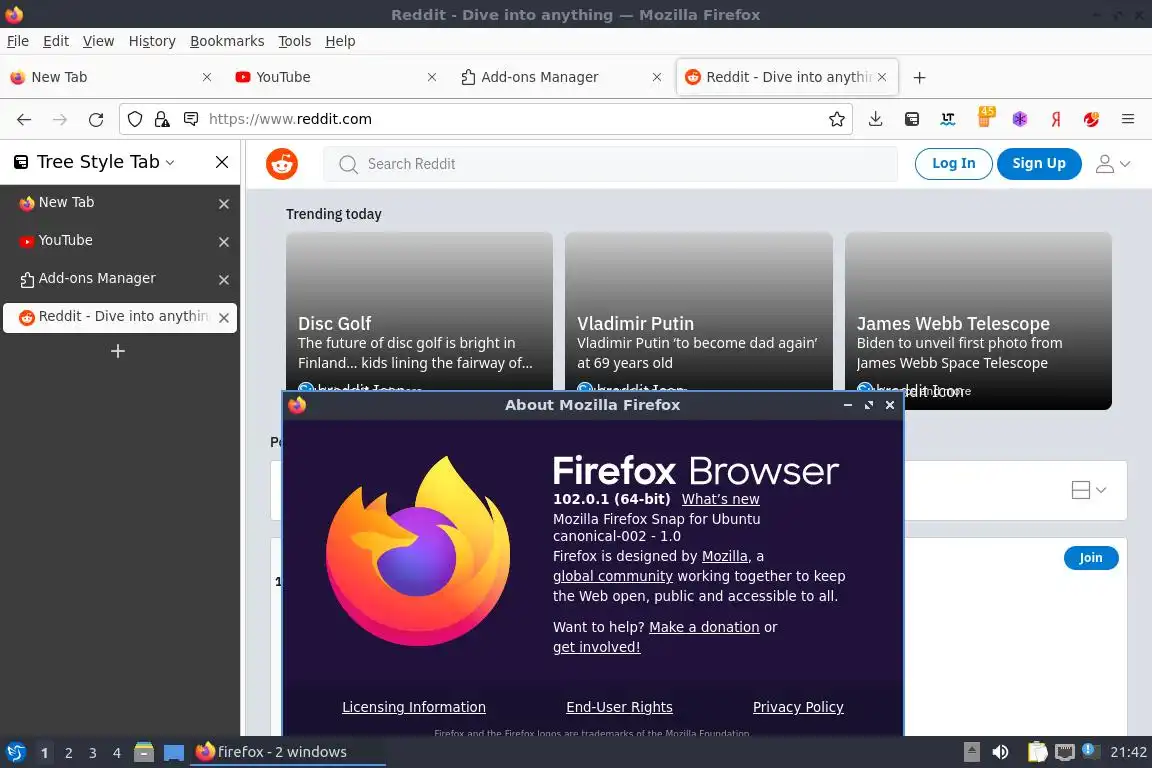
Task: Bookmark this page with the star icon
Action: (x=836, y=119)
